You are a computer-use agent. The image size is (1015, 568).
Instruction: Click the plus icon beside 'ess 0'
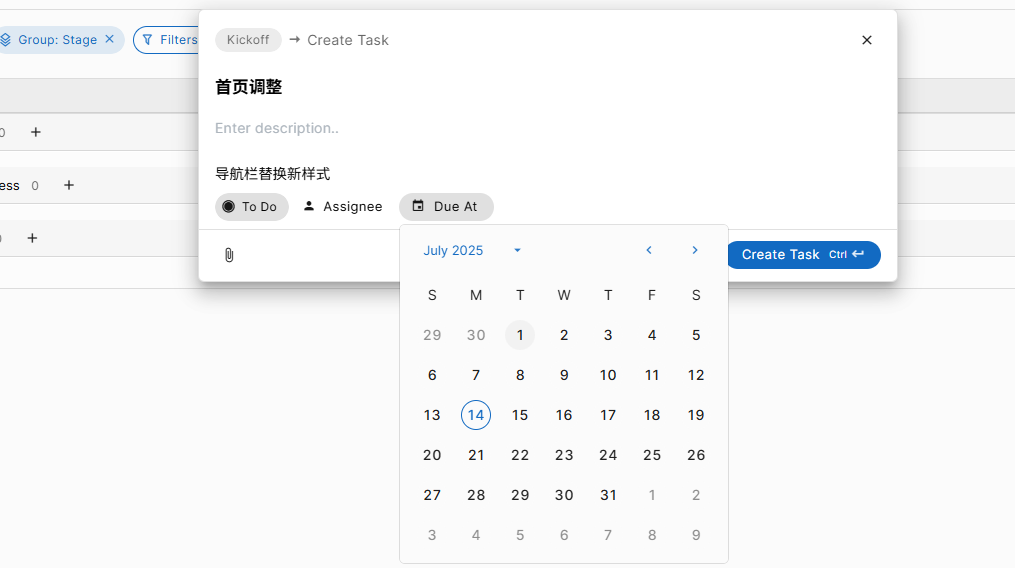[69, 185]
